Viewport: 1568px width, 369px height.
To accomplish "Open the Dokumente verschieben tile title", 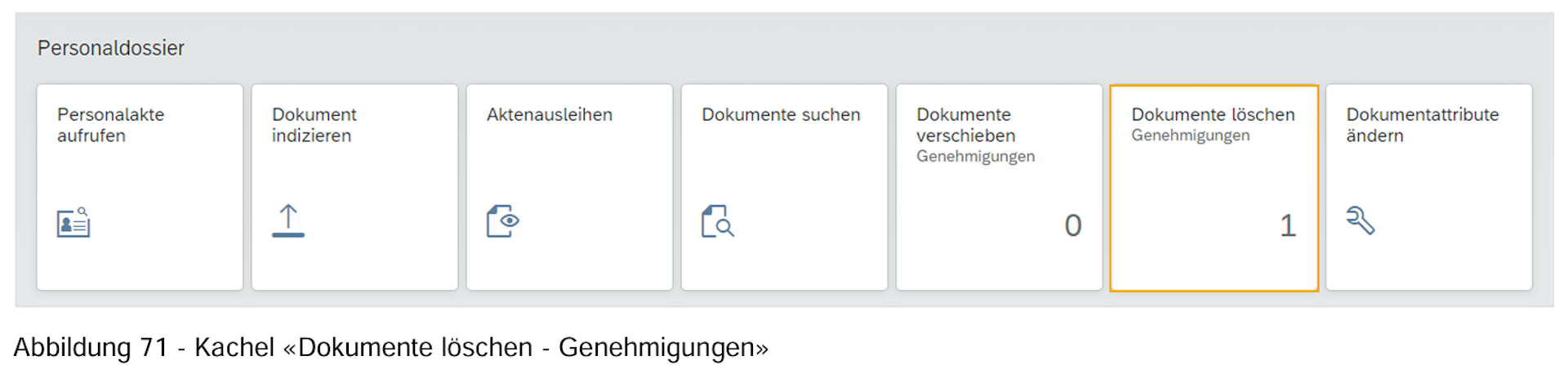I will click(965, 125).
